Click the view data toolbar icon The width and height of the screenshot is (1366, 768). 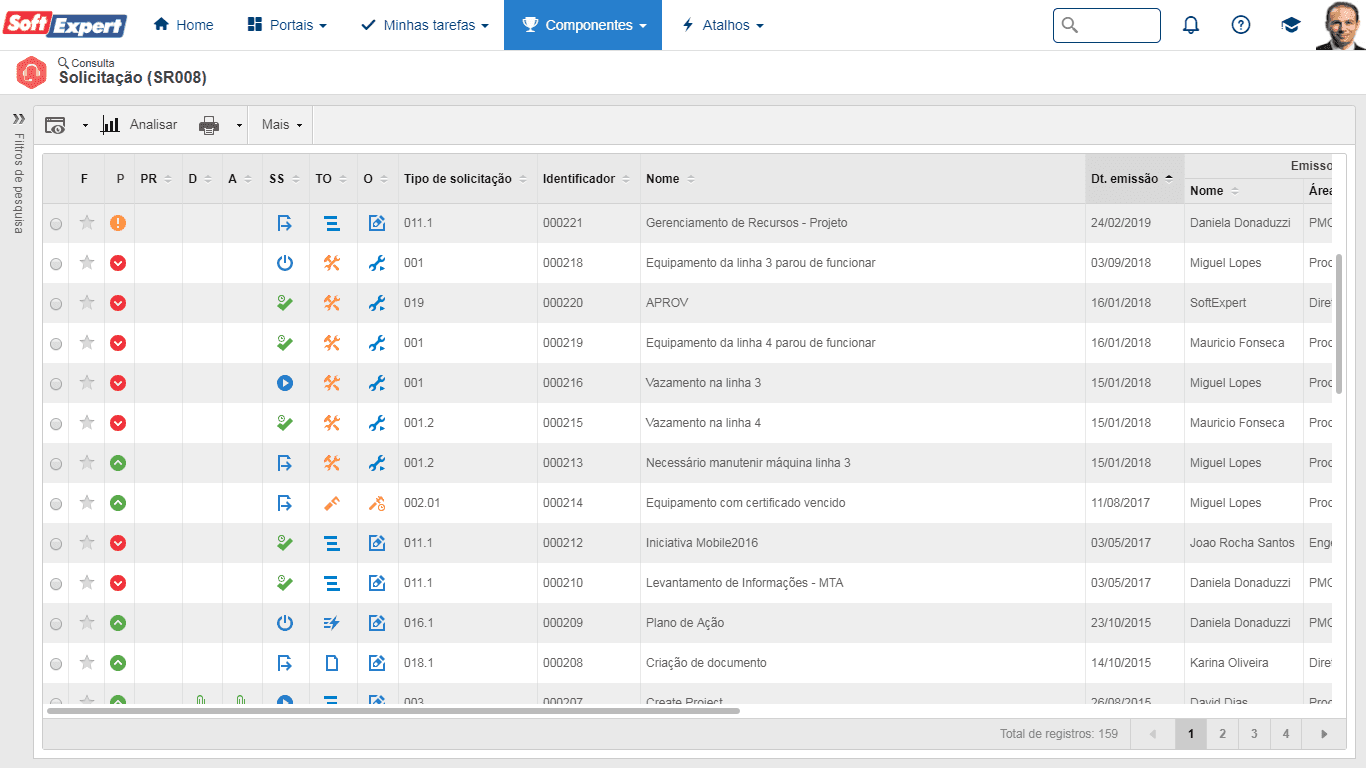(56, 125)
